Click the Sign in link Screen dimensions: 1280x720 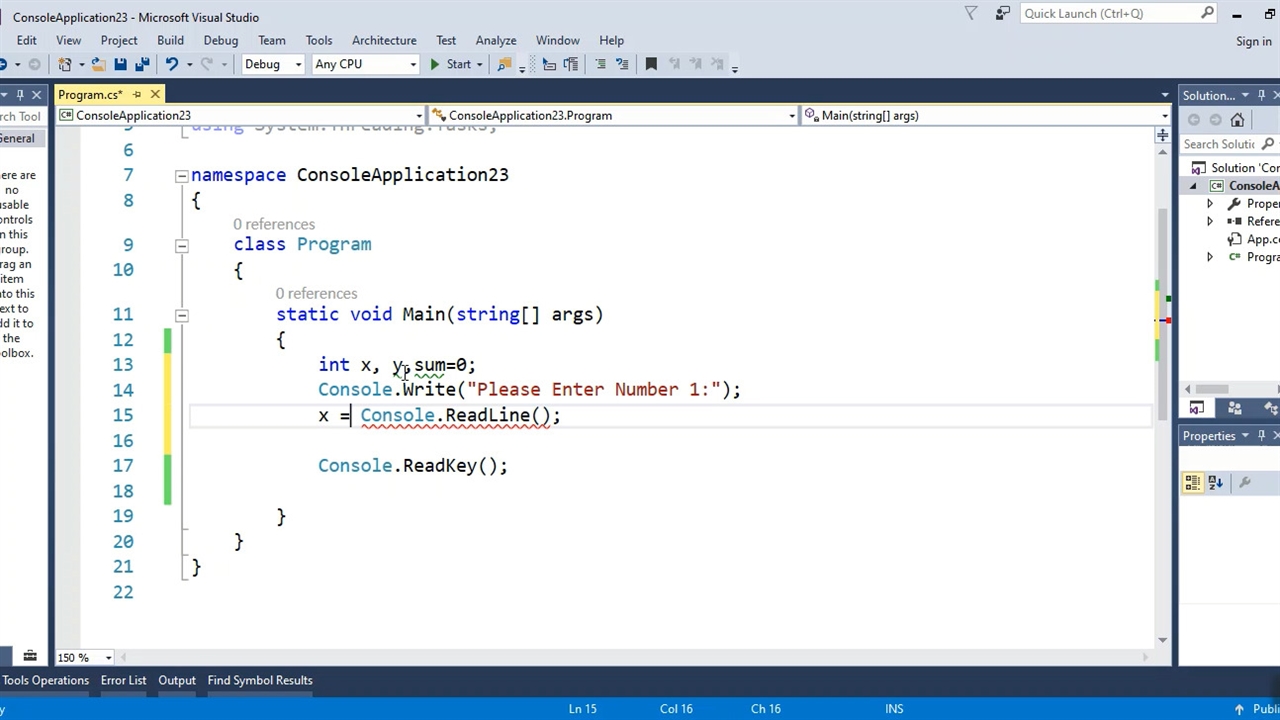(1253, 41)
